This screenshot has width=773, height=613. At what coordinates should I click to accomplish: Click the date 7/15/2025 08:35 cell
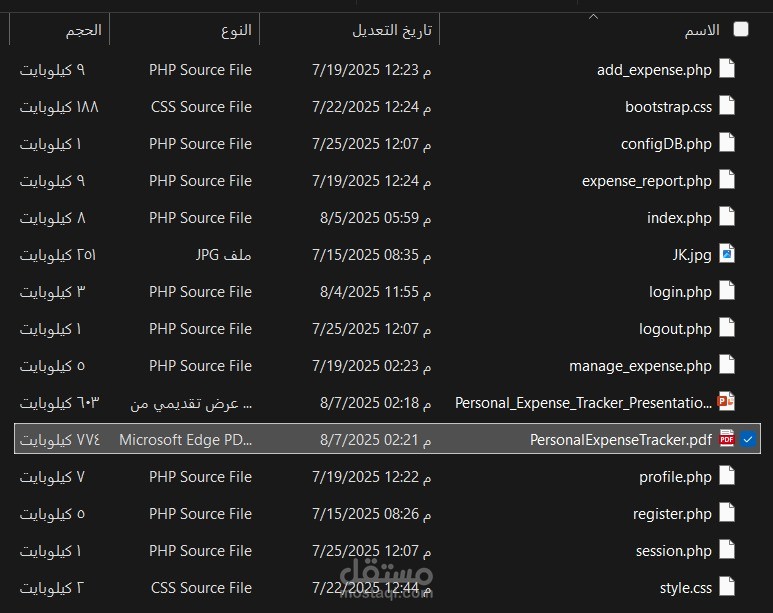coord(372,255)
